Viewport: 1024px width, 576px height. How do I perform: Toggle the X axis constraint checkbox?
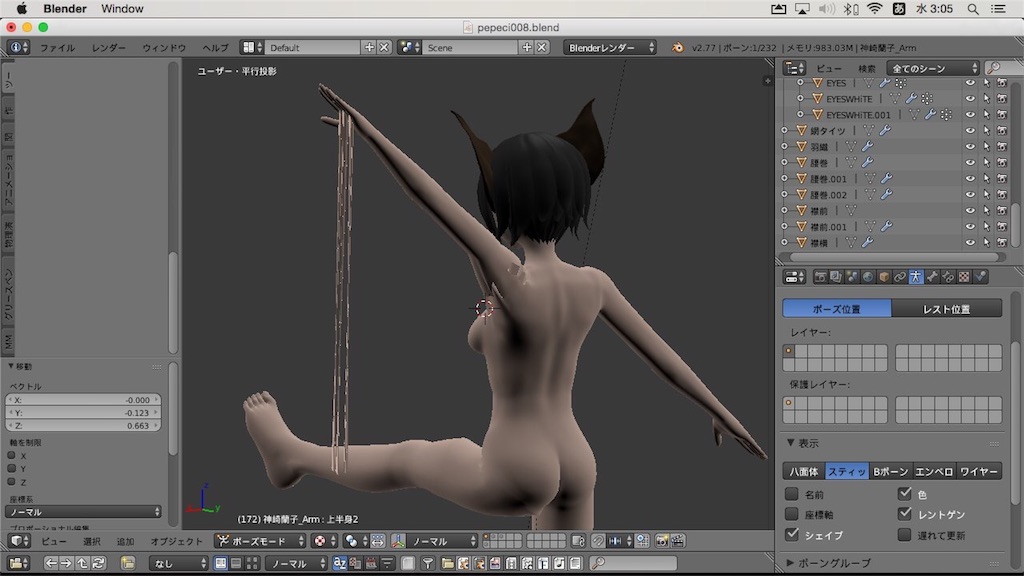pos(11,455)
